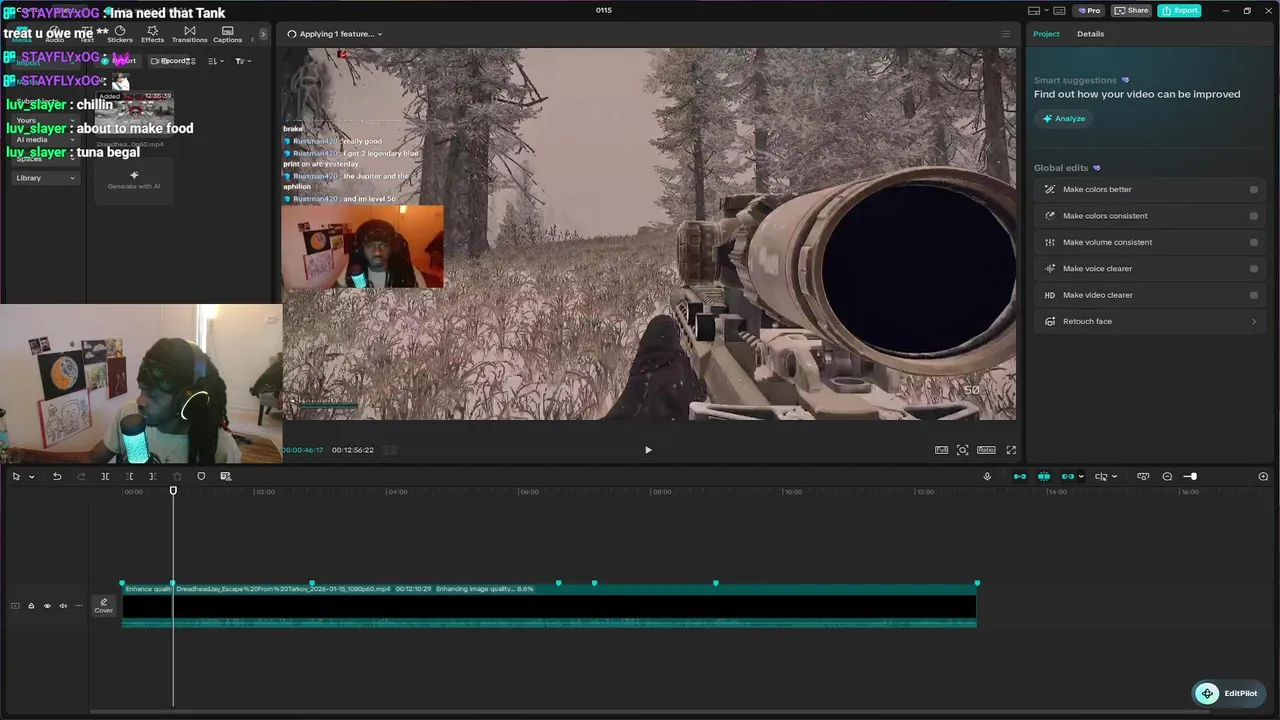This screenshot has height=720, width=1280.
Task: Trim clip left of playhead
Action: pyautogui.click(x=129, y=476)
